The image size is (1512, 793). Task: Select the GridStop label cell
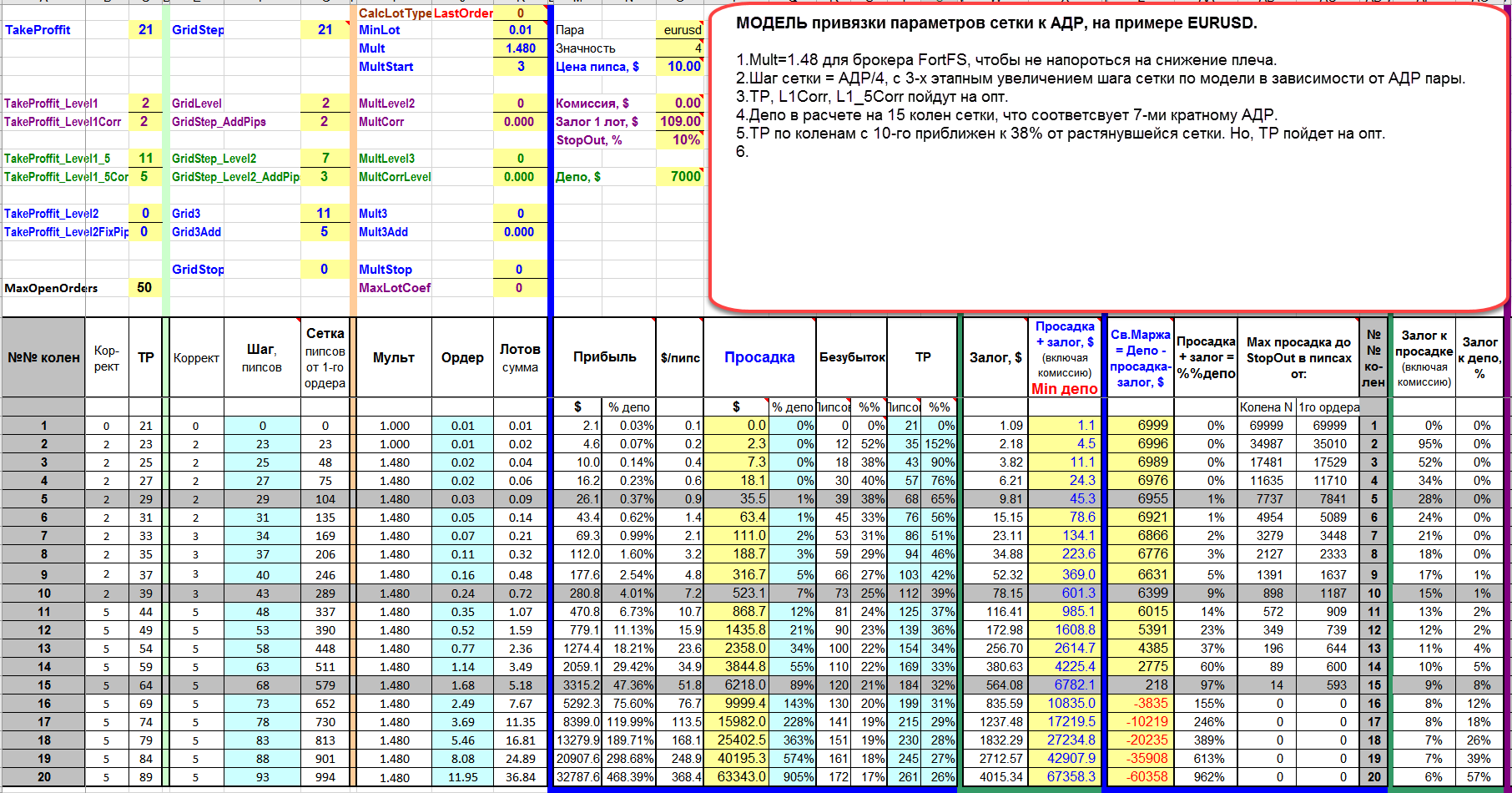pos(198,270)
